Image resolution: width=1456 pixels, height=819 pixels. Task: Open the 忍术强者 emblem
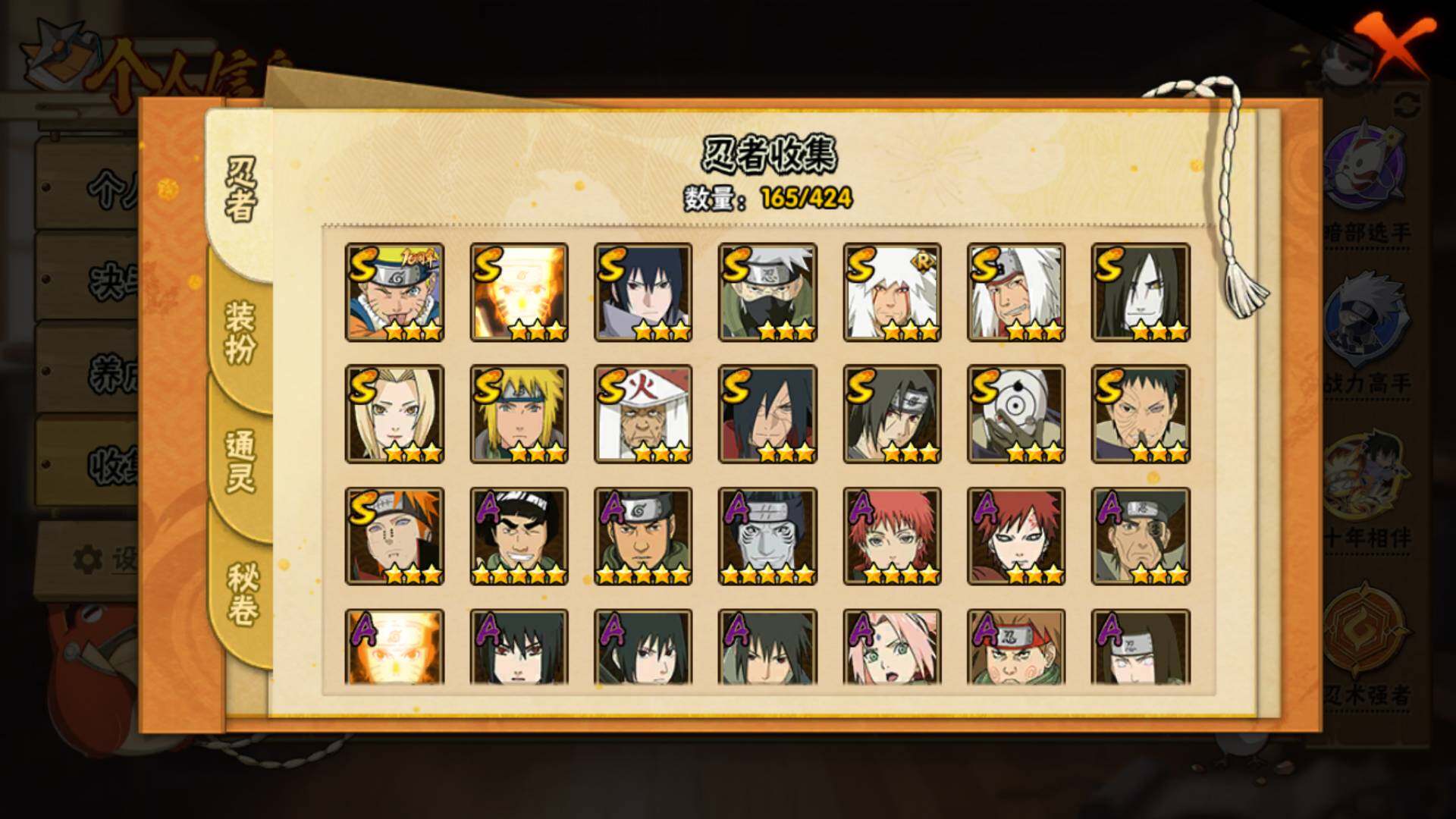pos(1367,645)
